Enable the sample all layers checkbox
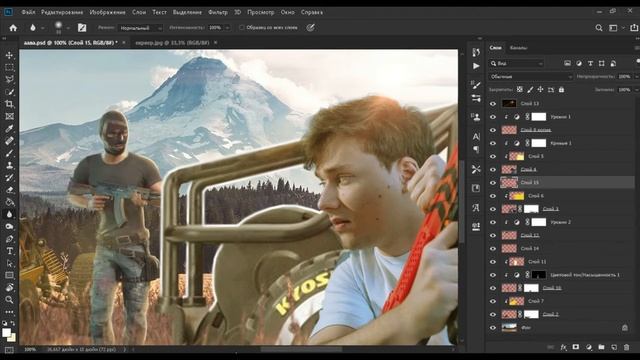Image resolution: width=640 pixels, height=360 pixels. [242, 27]
